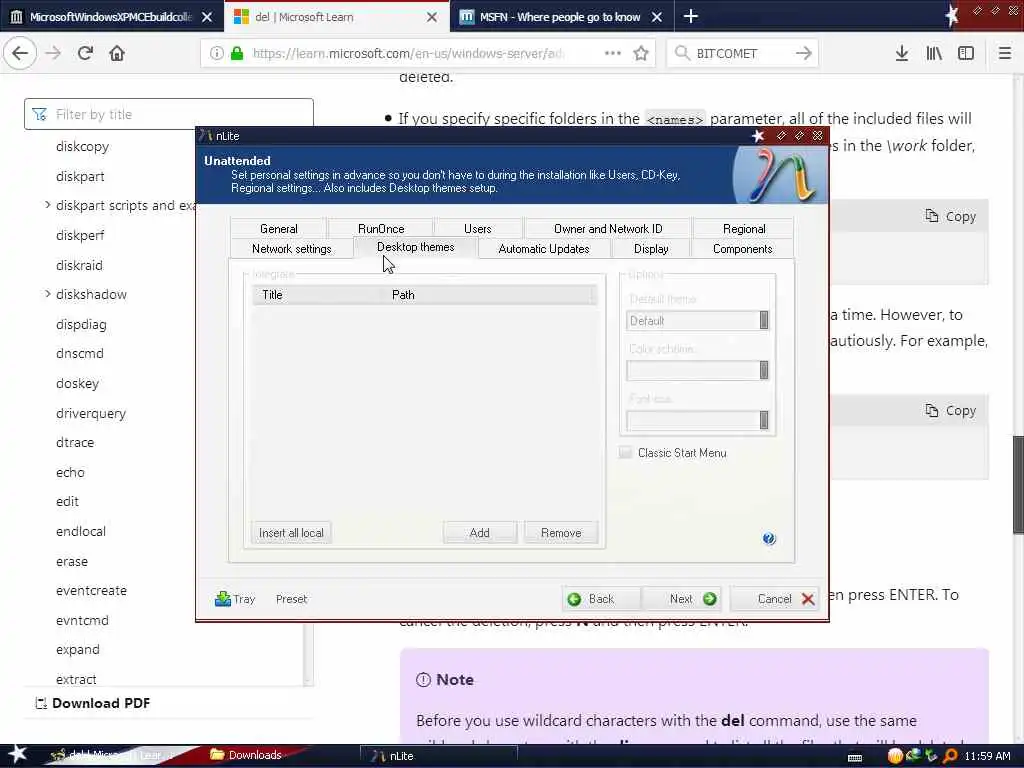Close the del Microsoft Learn tab

[x=432, y=17]
